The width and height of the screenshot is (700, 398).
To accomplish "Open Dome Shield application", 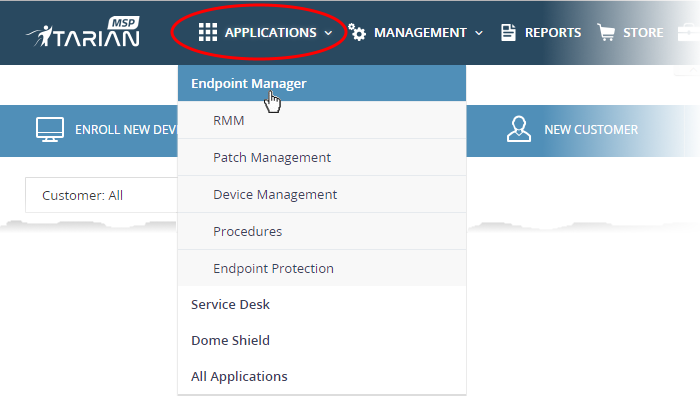I will (322, 340).
